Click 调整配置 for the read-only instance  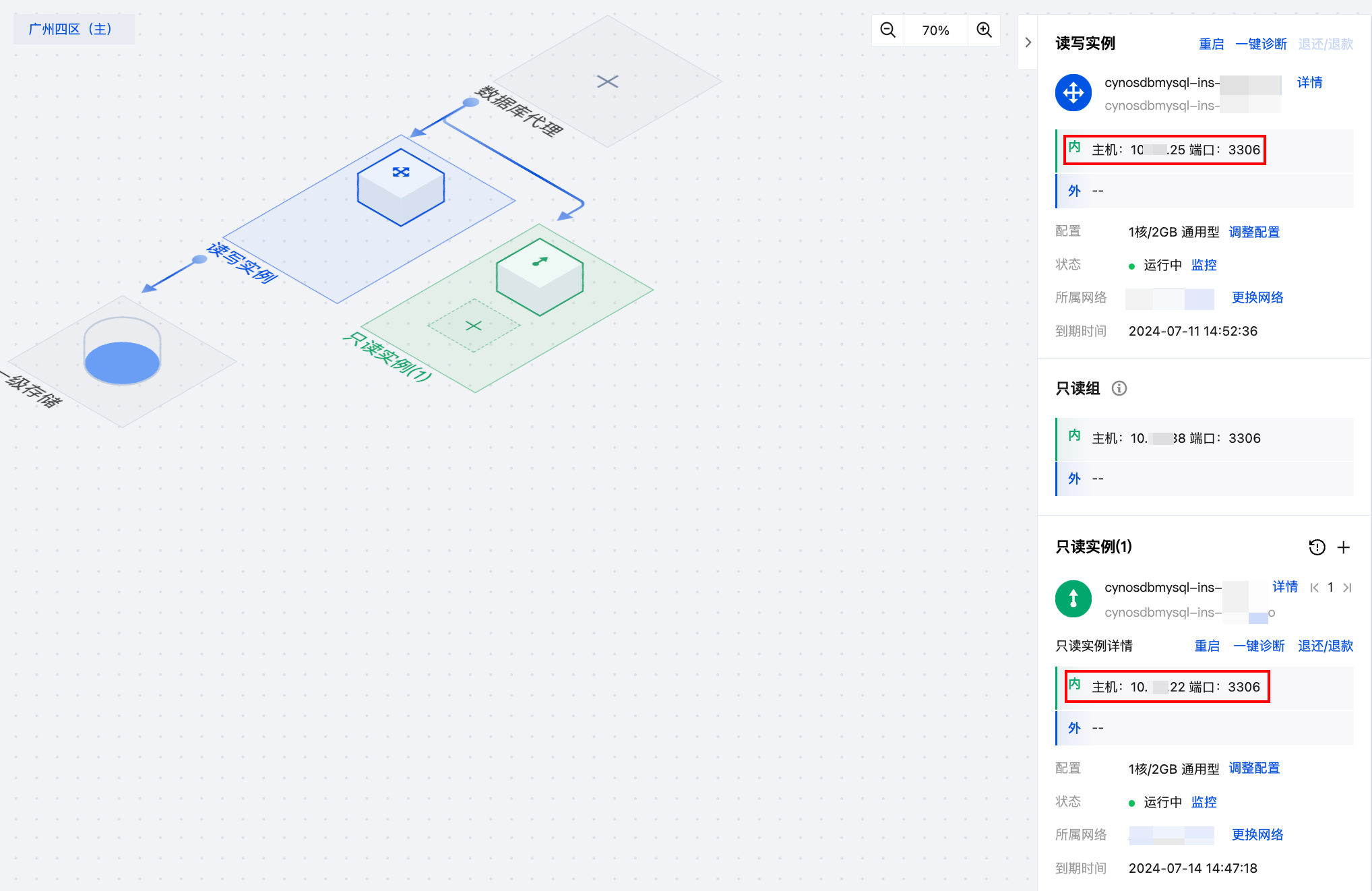coord(1253,768)
